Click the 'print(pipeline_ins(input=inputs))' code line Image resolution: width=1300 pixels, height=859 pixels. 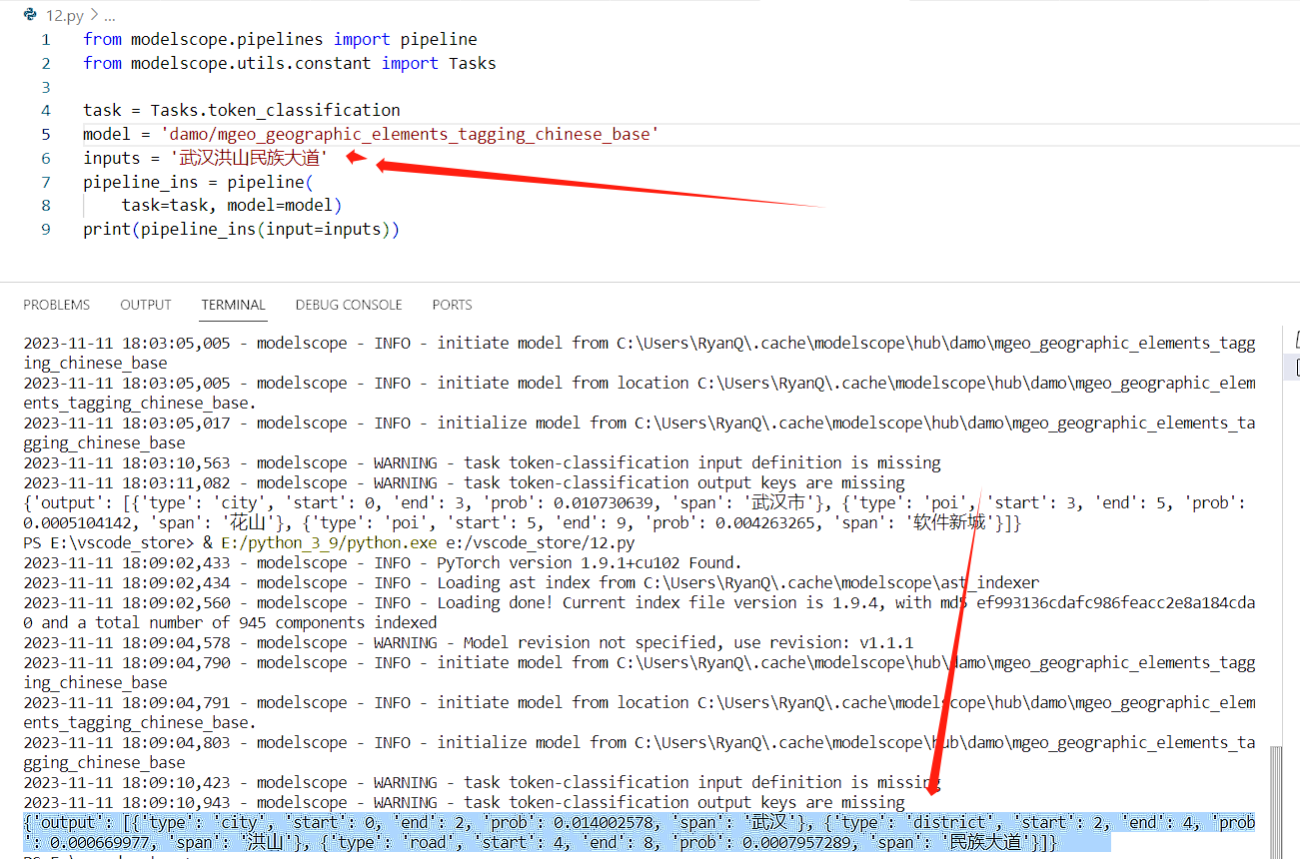241,230
